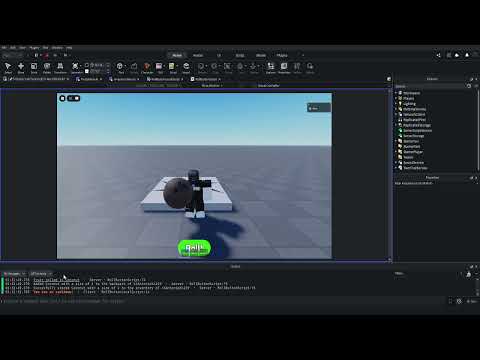Select ReplicatedStorage in Explorer
The image size is (480, 360).
click(x=417, y=125)
